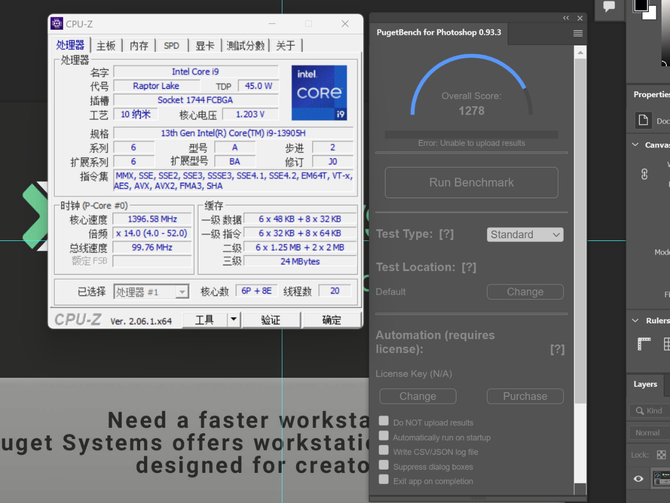670x503 pixels.
Task: Switch to the 内存 tab in CPU-Z
Action: click(x=139, y=46)
